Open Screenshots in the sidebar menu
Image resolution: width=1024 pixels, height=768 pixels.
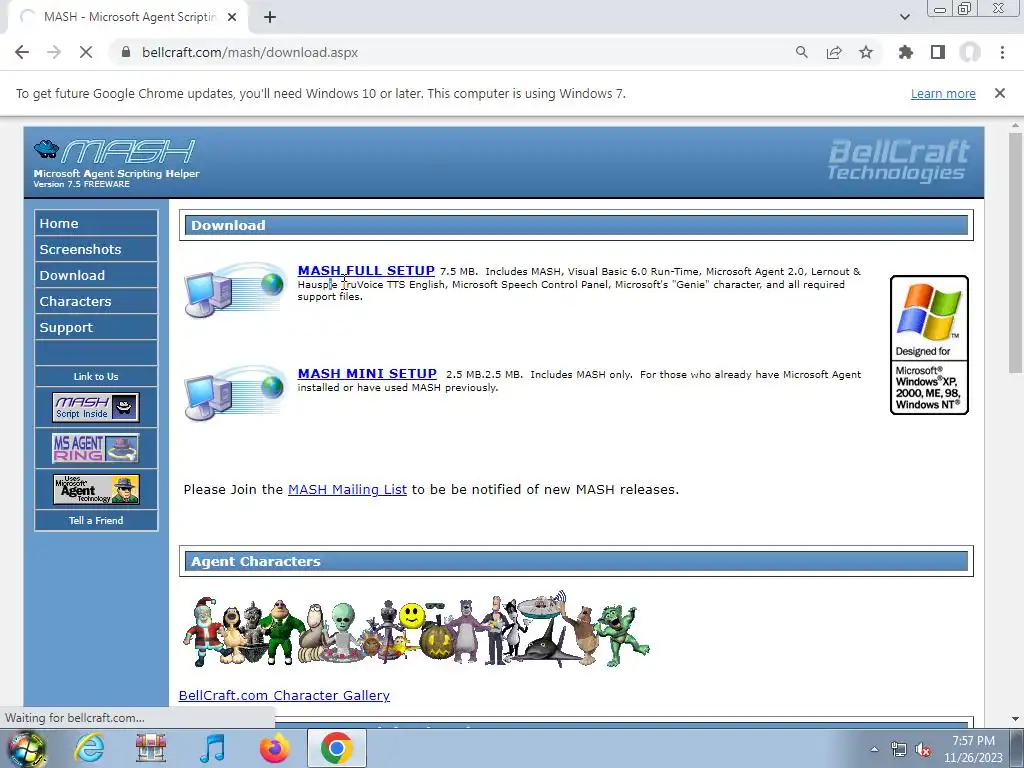pos(96,249)
